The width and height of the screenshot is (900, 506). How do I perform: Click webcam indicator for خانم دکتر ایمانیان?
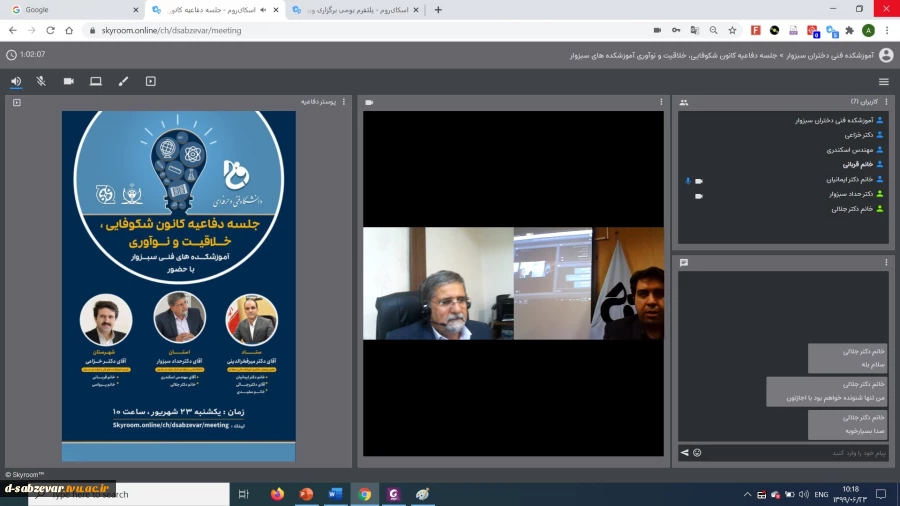coord(699,181)
